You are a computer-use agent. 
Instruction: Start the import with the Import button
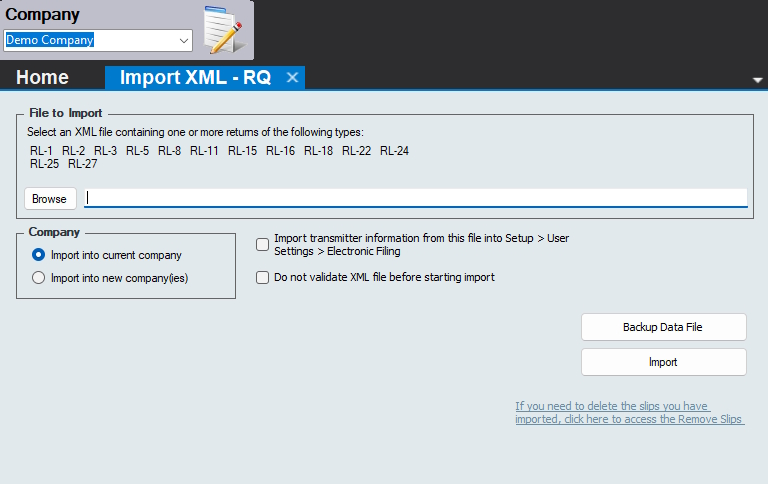tap(663, 362)
